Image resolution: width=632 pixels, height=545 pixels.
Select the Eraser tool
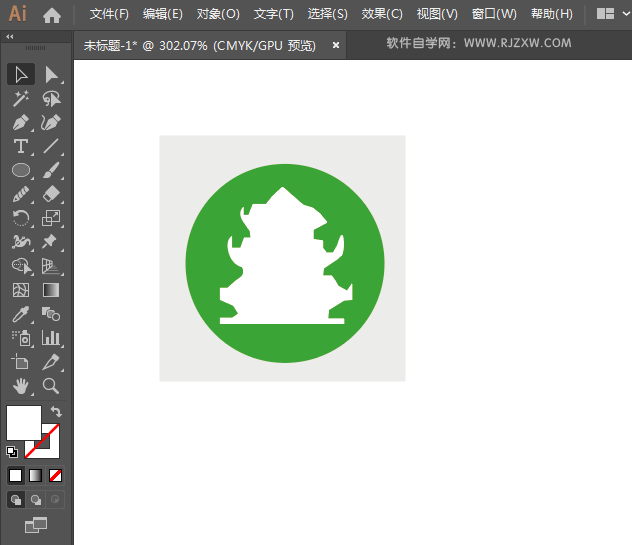51,194
